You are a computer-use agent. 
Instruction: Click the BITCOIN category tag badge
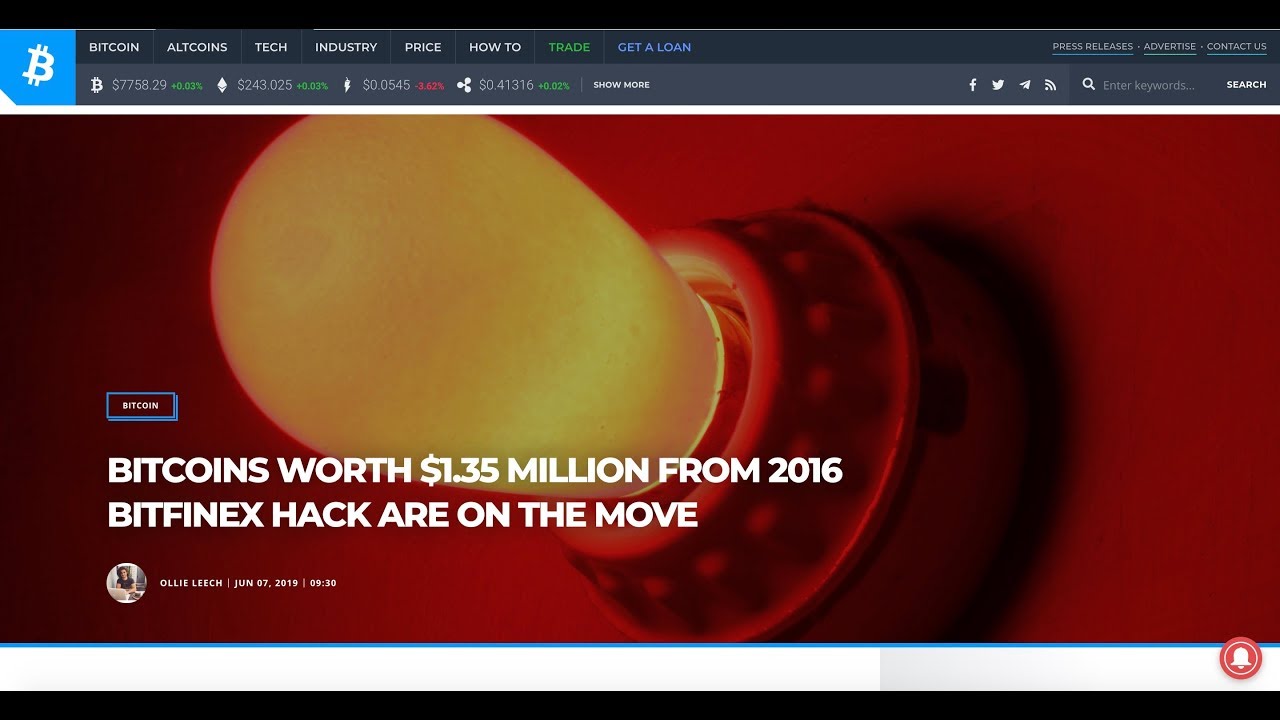(x=141, y=406)
